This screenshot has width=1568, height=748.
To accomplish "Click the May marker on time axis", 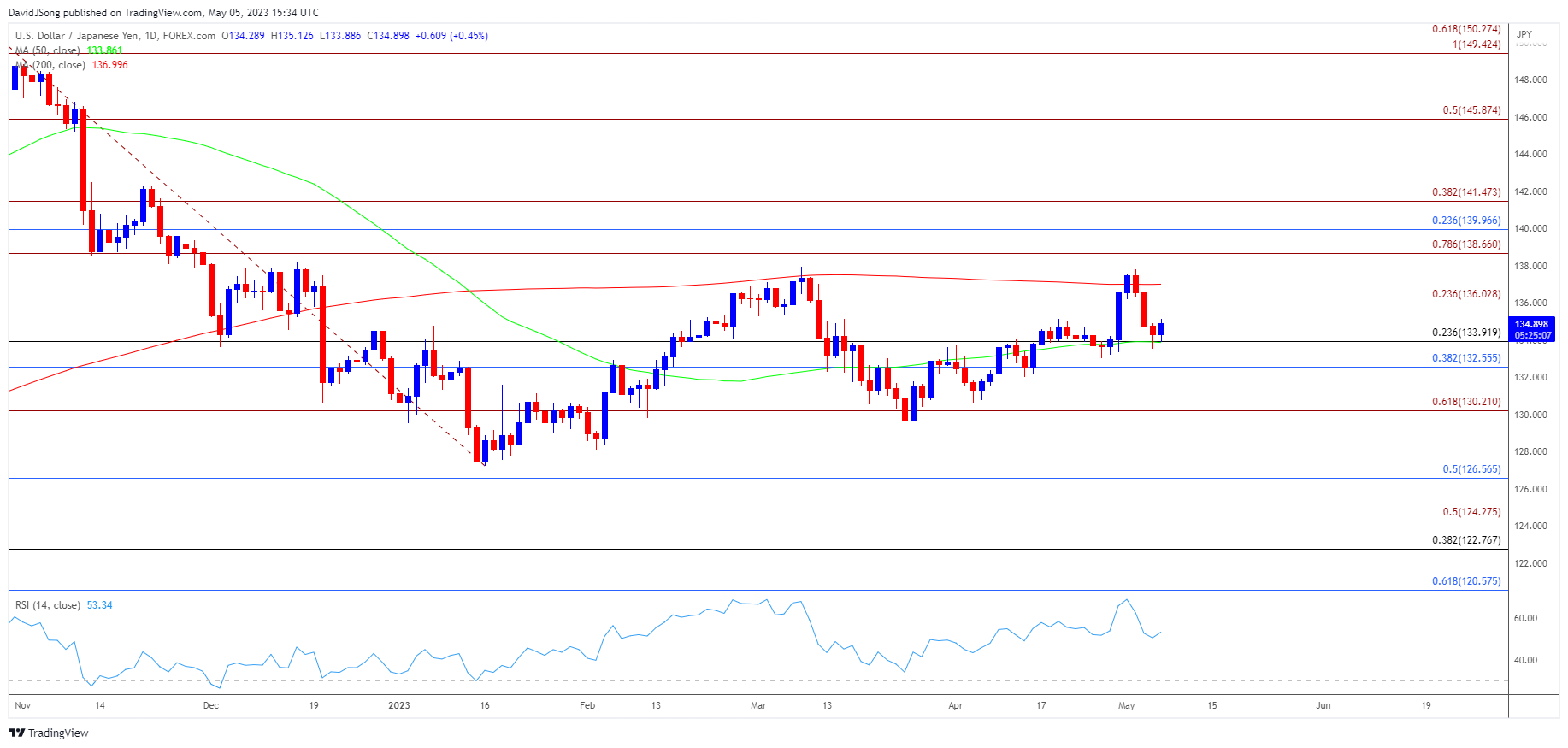I will (1126, 705).
